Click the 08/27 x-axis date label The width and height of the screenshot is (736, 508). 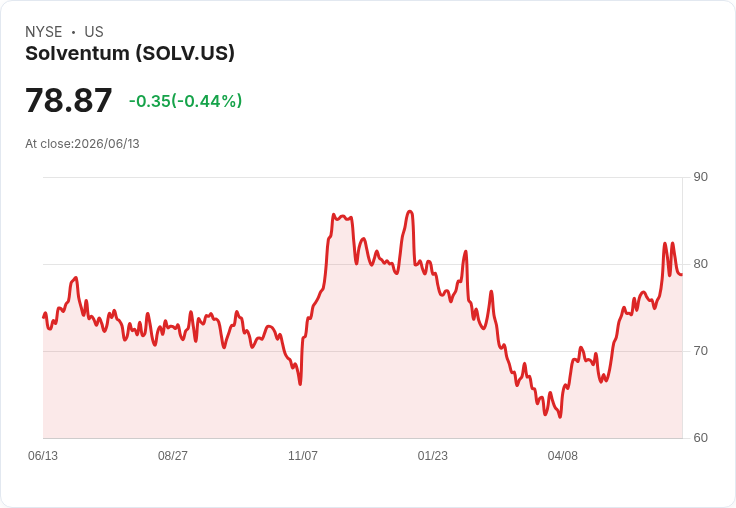[173, 456]
